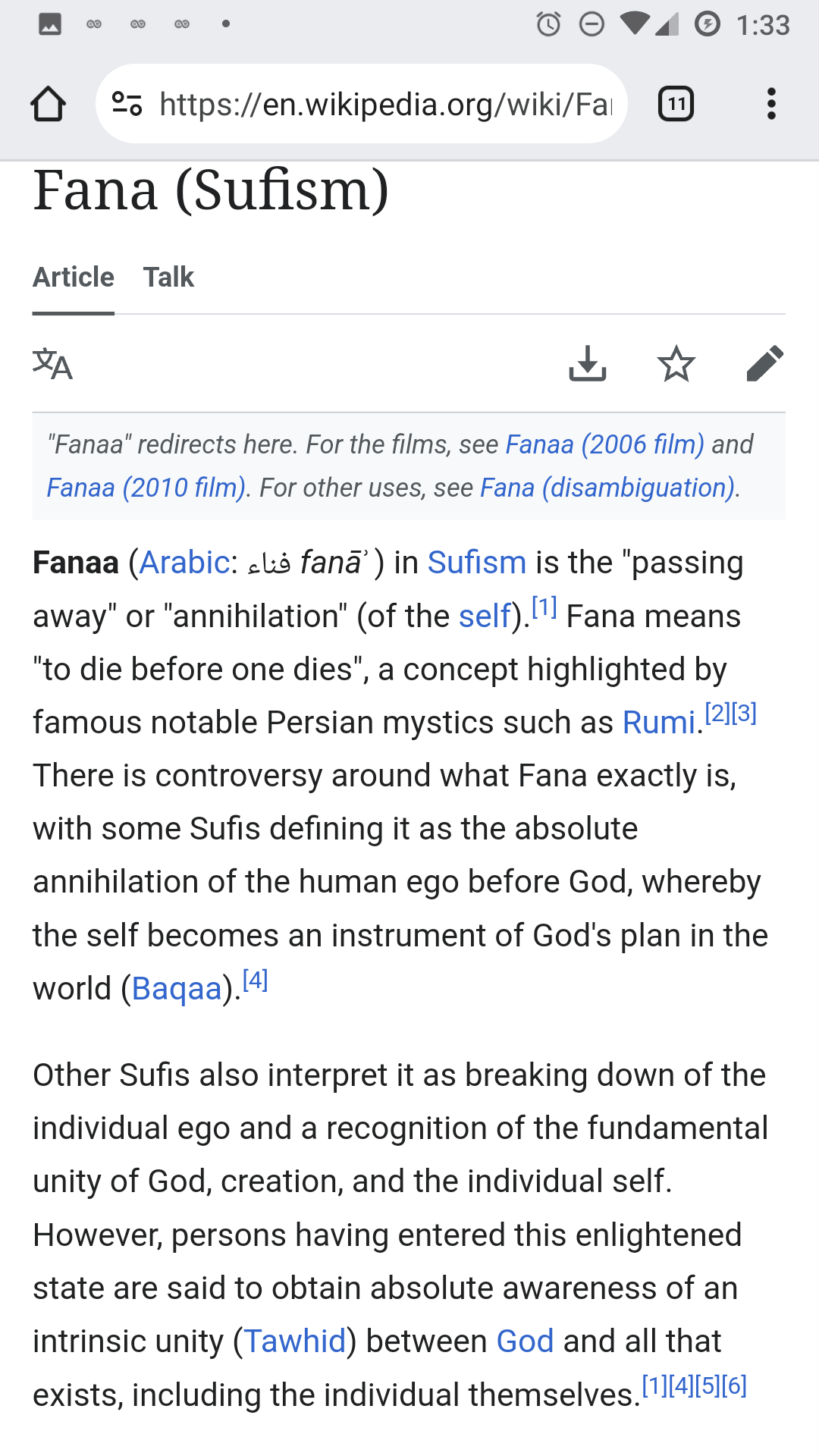Viewport: 819px width, 1456px height.
Task: Edit the article with the pencil icon
Action: 764,364
